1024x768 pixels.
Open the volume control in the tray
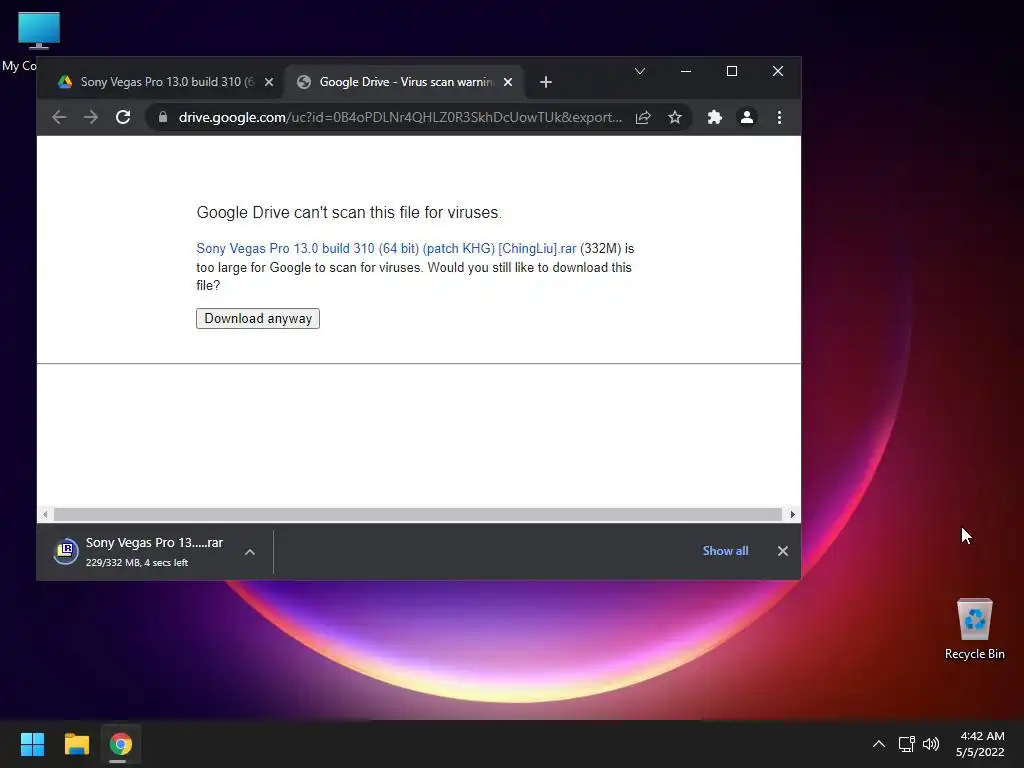point(931,744)
